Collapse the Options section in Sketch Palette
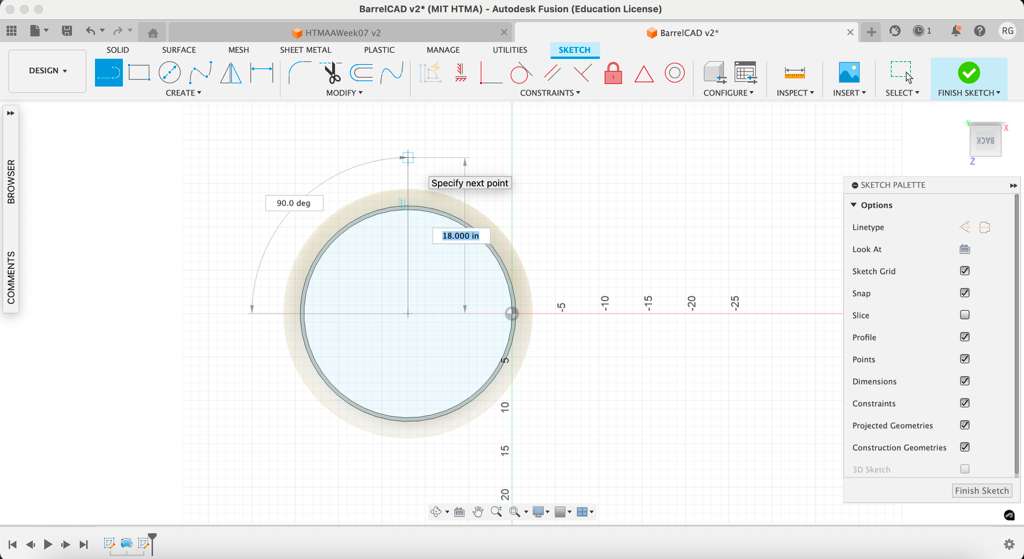Image resolution: width=1024 pixels, height=559 pixels. (854, 205)
